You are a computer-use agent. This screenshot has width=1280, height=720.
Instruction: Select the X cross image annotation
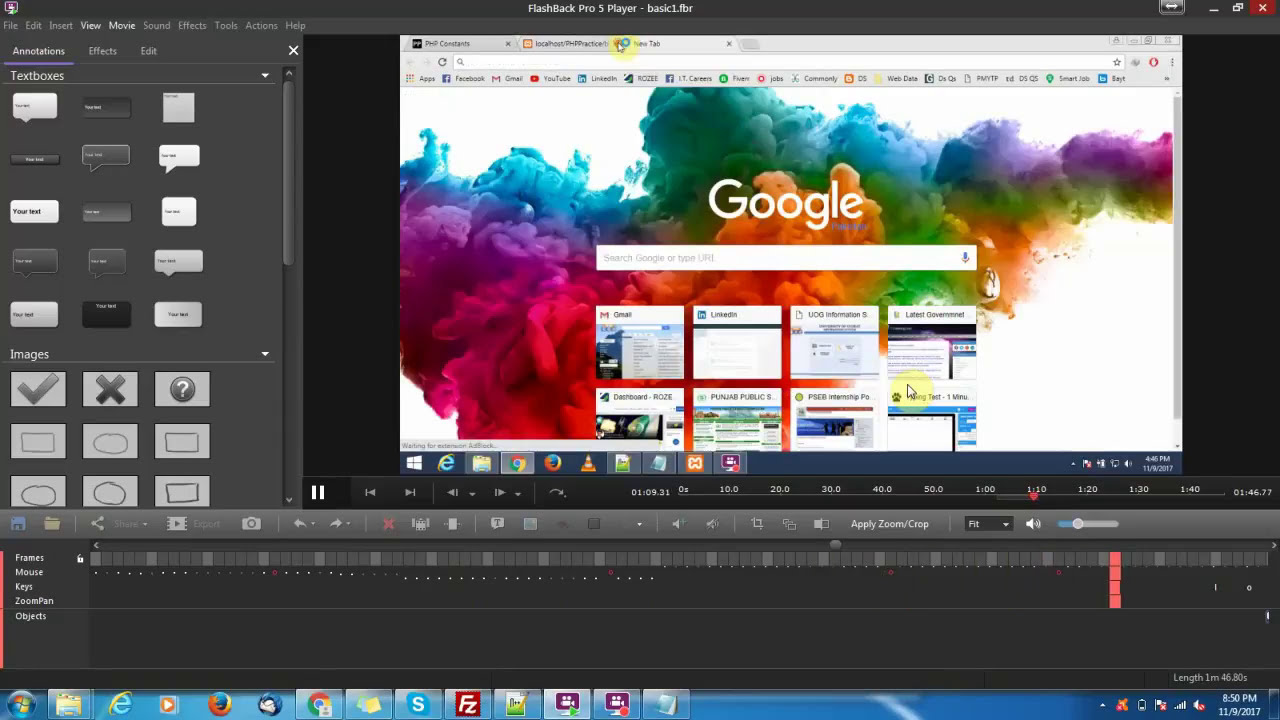[110, 389]
